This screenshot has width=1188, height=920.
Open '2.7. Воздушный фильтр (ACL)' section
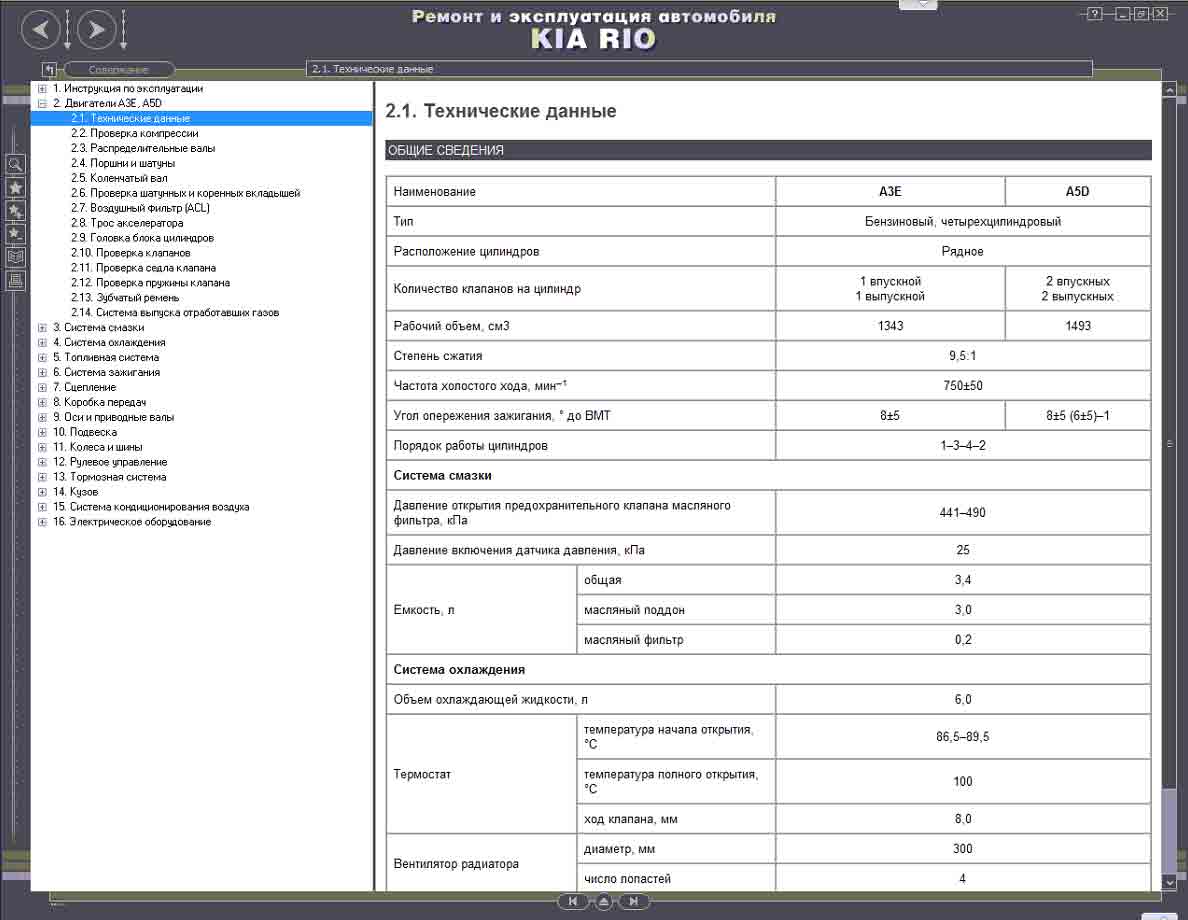point(140,208)
